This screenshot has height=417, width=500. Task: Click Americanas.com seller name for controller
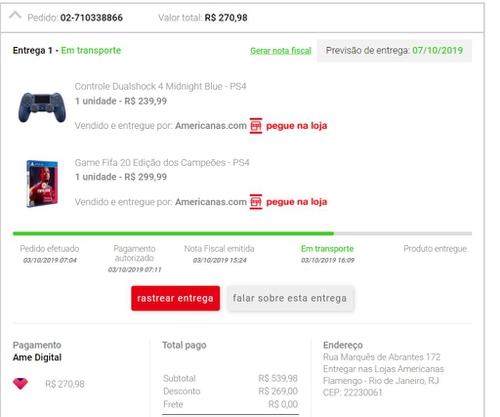(211, 126)
